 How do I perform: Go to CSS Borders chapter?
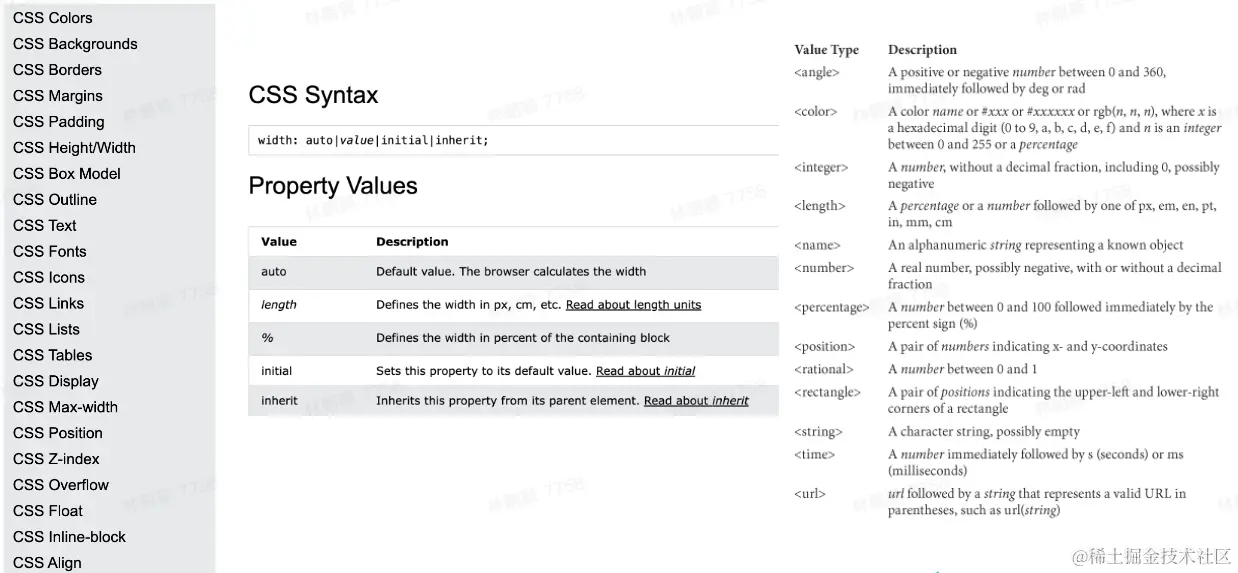click(x=57, y=70)
